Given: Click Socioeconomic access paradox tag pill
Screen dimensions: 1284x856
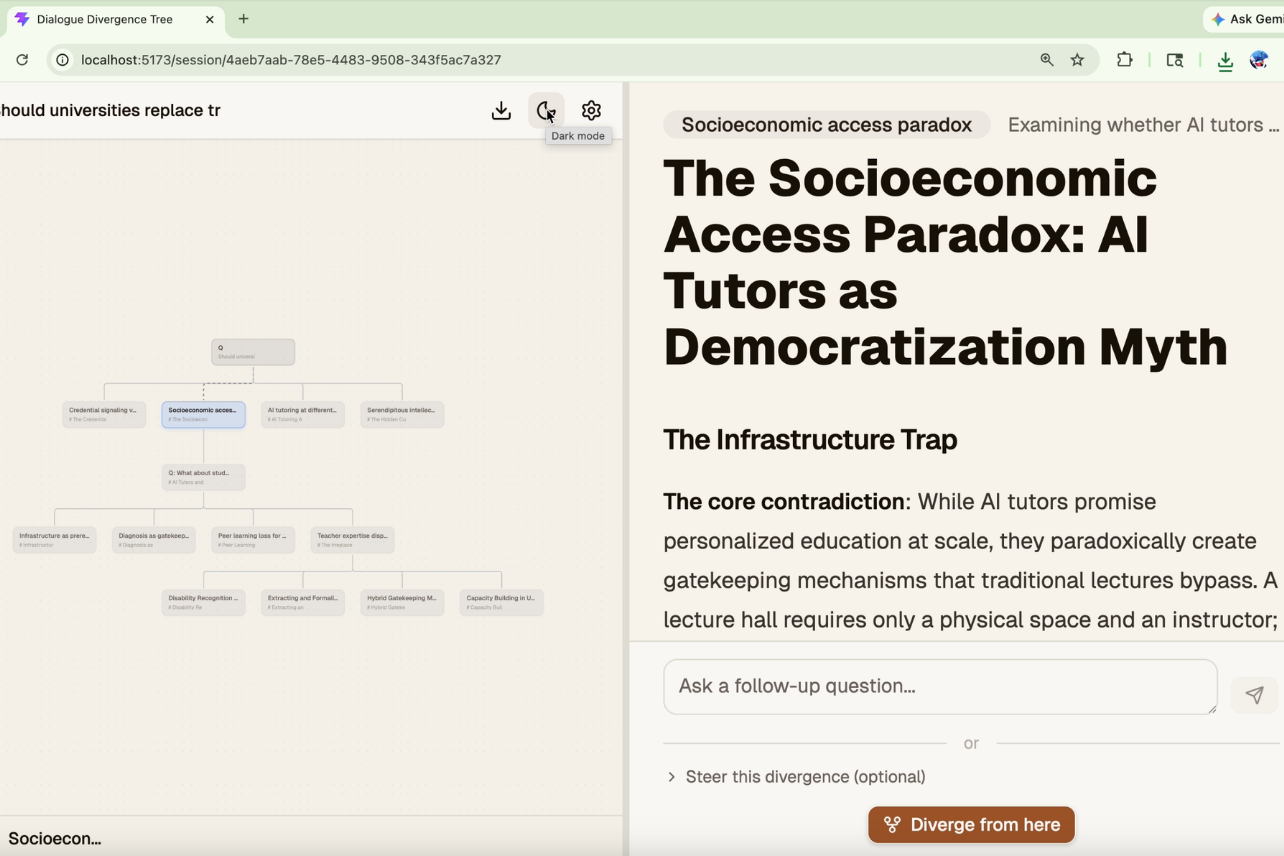Looking at the screenshot, I should [x=827, y=125].
